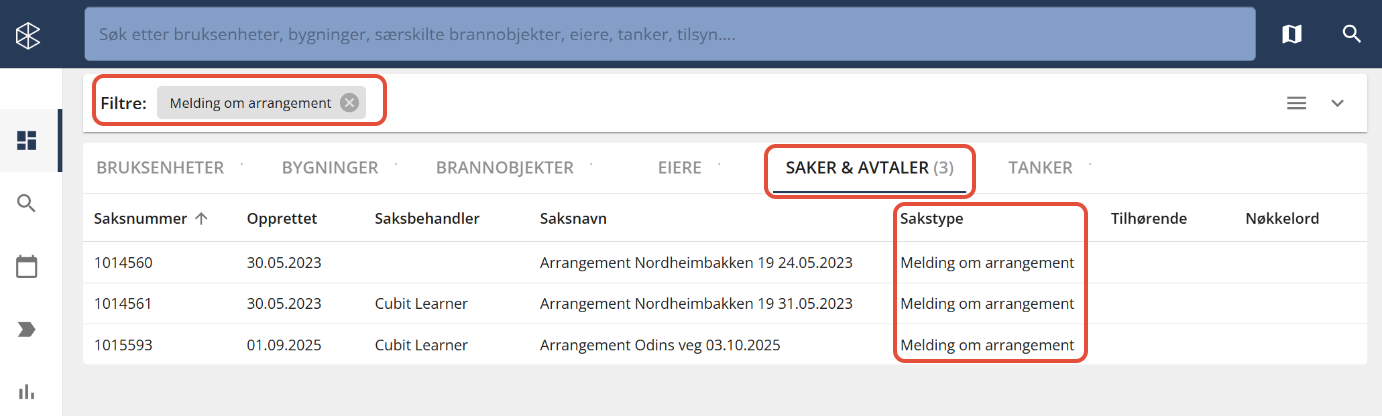The width and height of the screenshot is (1382, 416).
Task: Click Sakstype cell in row 1014561
Action: click(x=987, y=304)
